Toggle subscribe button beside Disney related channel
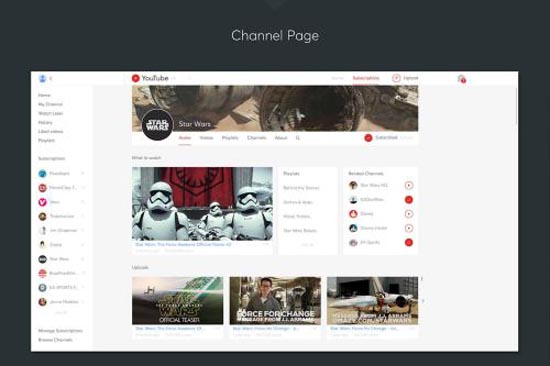The width and height of the screenshot is (550, 366). tap(409, 214)
